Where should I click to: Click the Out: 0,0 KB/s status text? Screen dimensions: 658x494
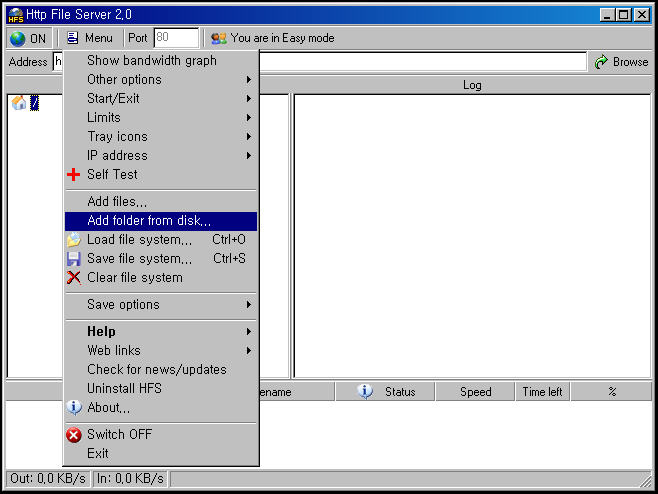coord(48,479)
